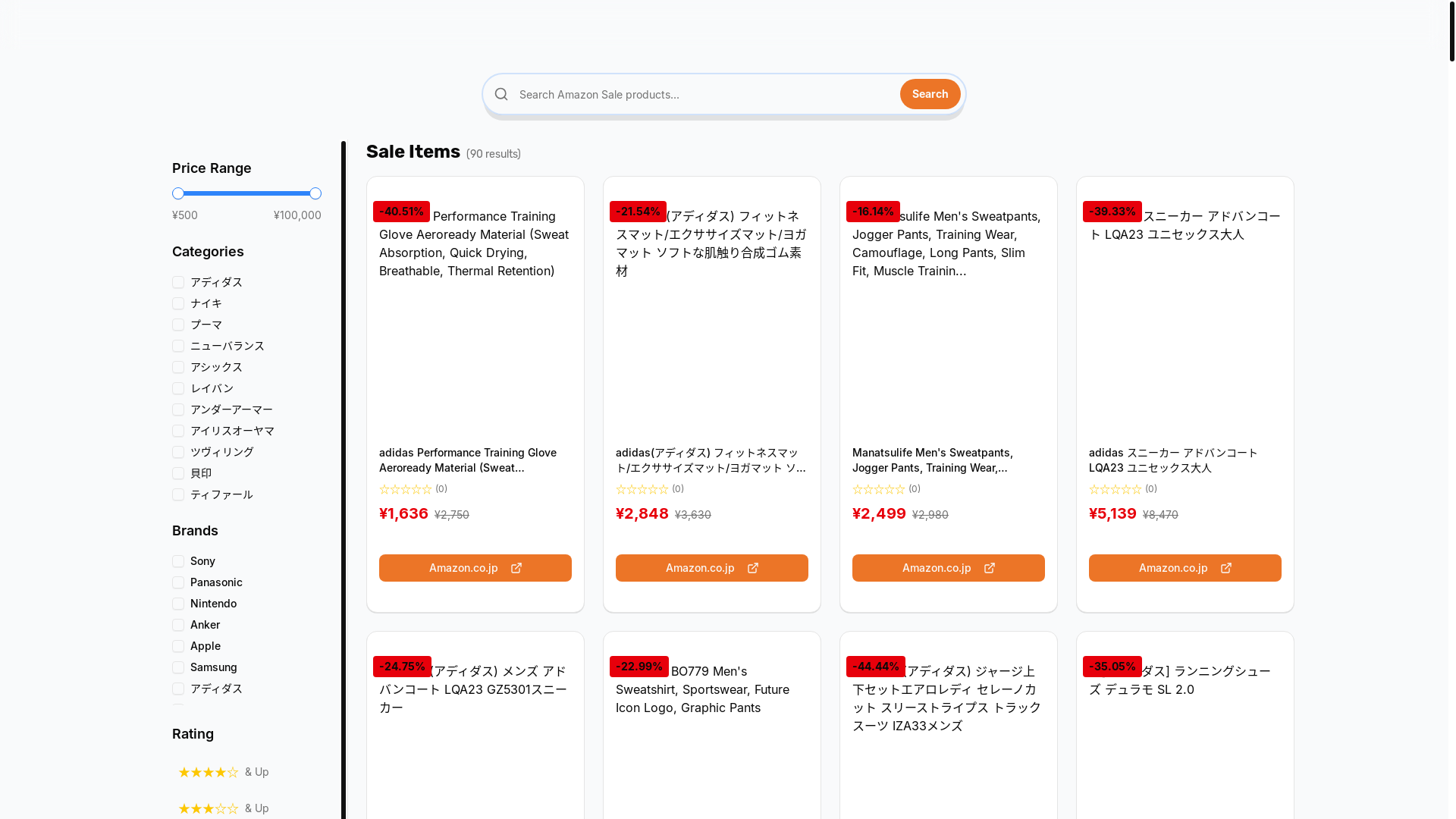Click the maximum price slider handle
Image resolution: width=1456 pixels, height=819 pixels.
(x=315, y=193)
